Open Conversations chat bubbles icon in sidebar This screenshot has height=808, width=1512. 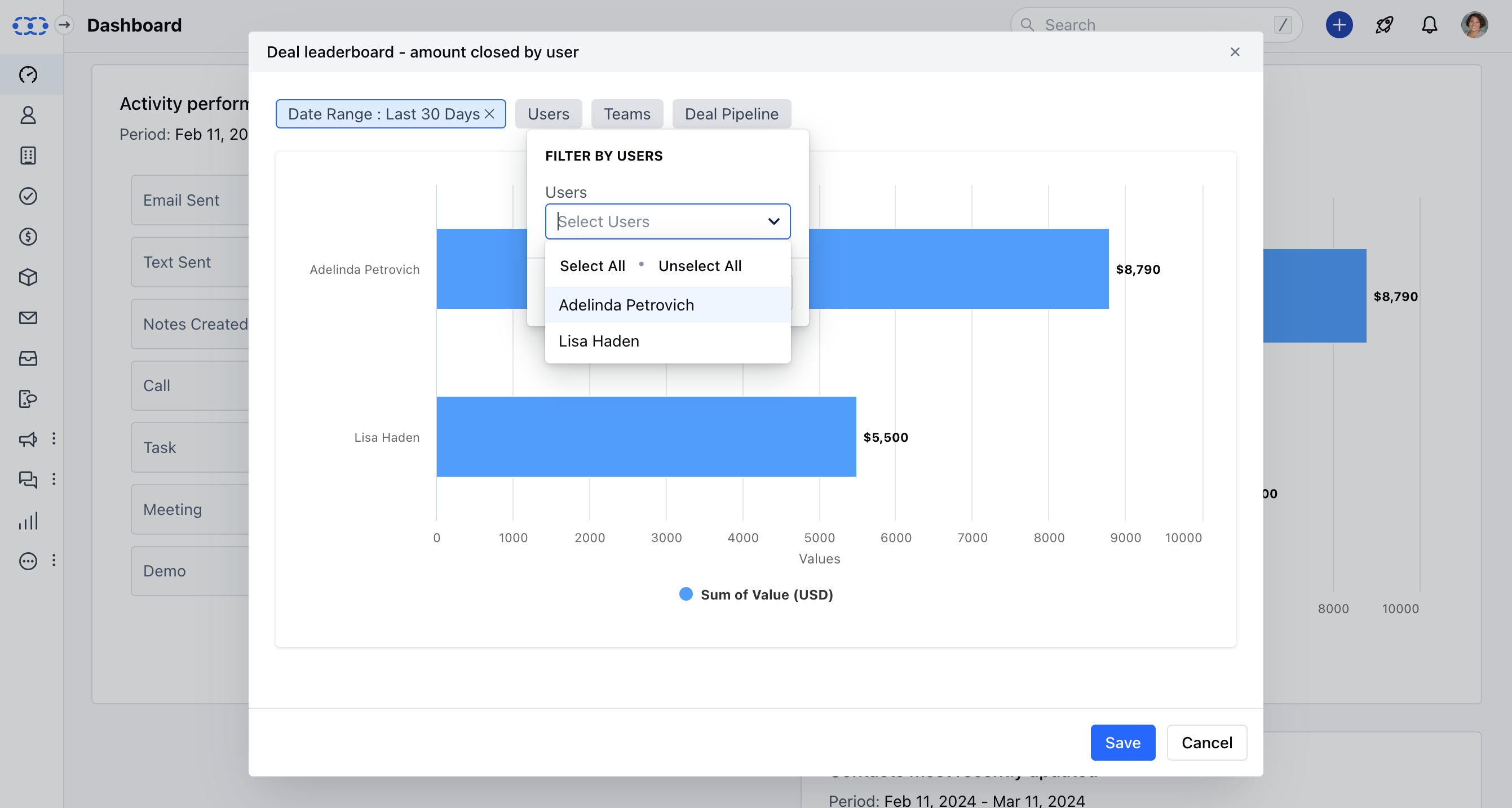point(28,480)
